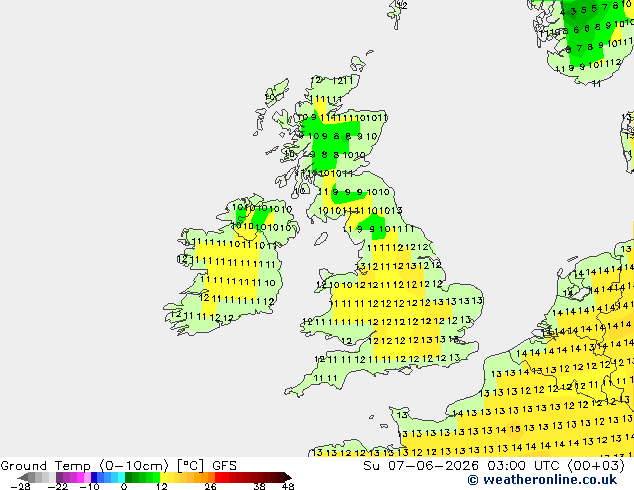Click the (00+03) forecast offset label
Image resolution: width=634 pixels, height=490 pixels.
click(x=596, y=465)
